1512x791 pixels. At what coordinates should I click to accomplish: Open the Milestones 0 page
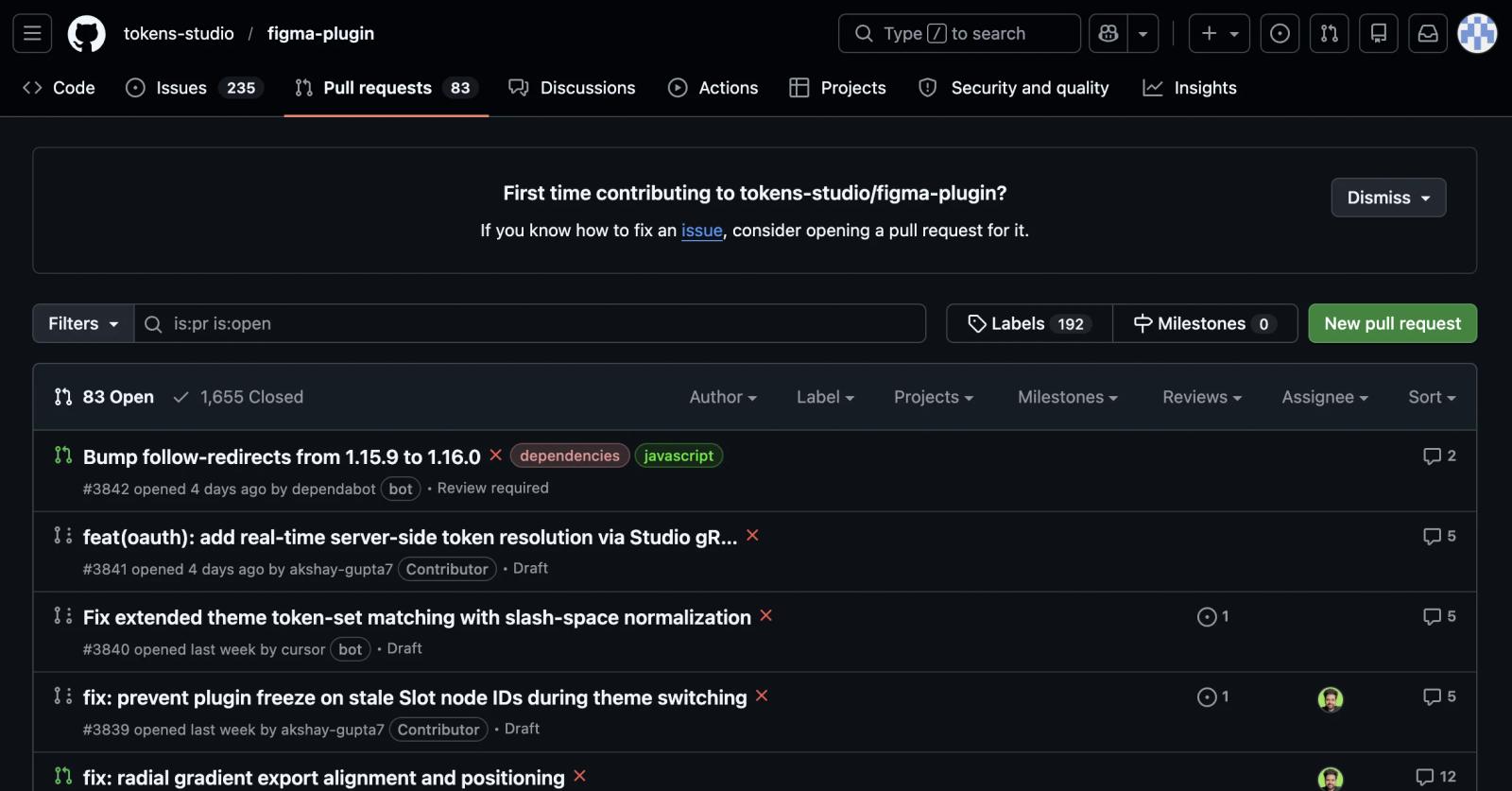click(1205, 323)
